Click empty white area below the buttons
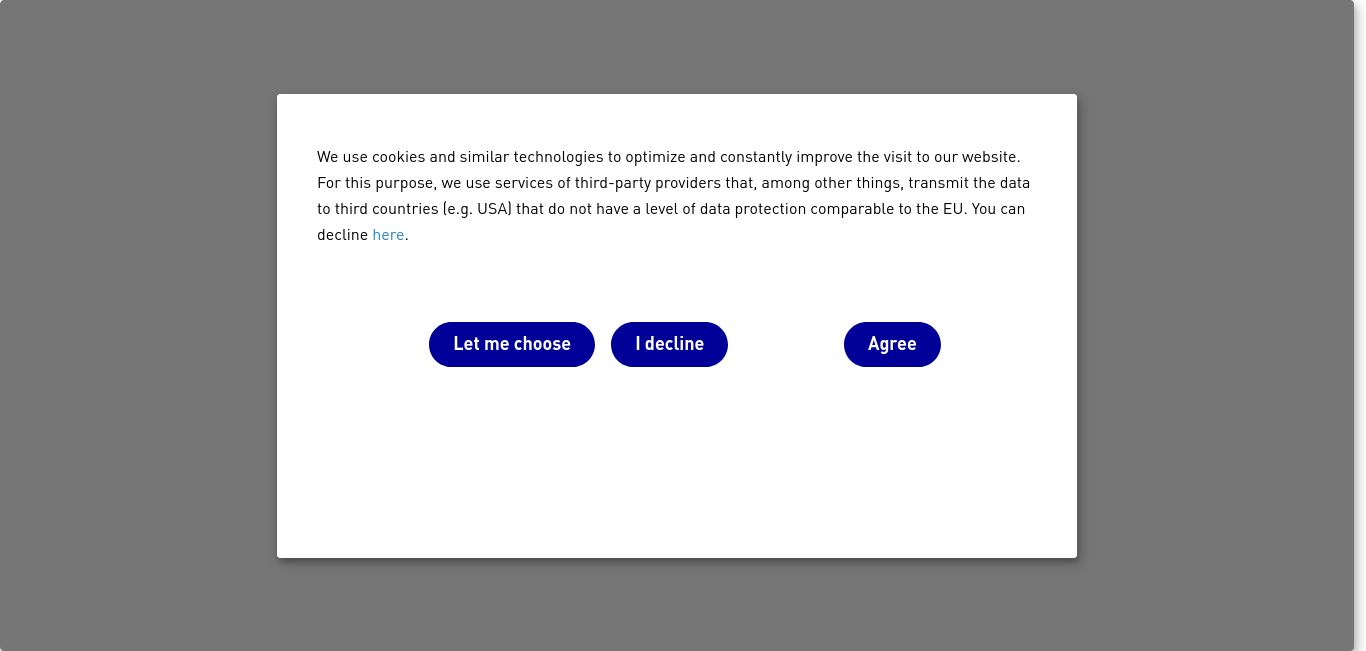 (x=677, y=460)
